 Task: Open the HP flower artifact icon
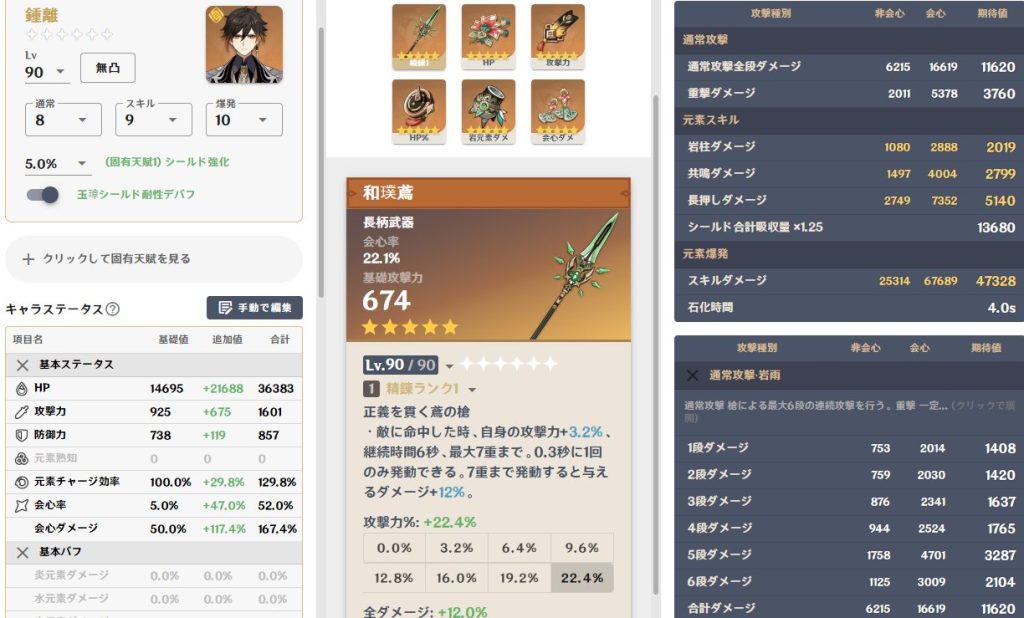coord(488,37)
